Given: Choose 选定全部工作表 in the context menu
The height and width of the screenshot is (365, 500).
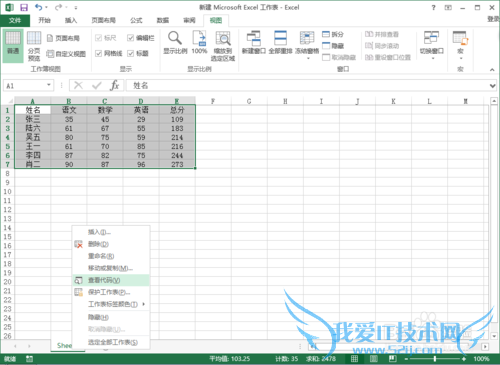Looking at the screenshot, I should point(111,342).
